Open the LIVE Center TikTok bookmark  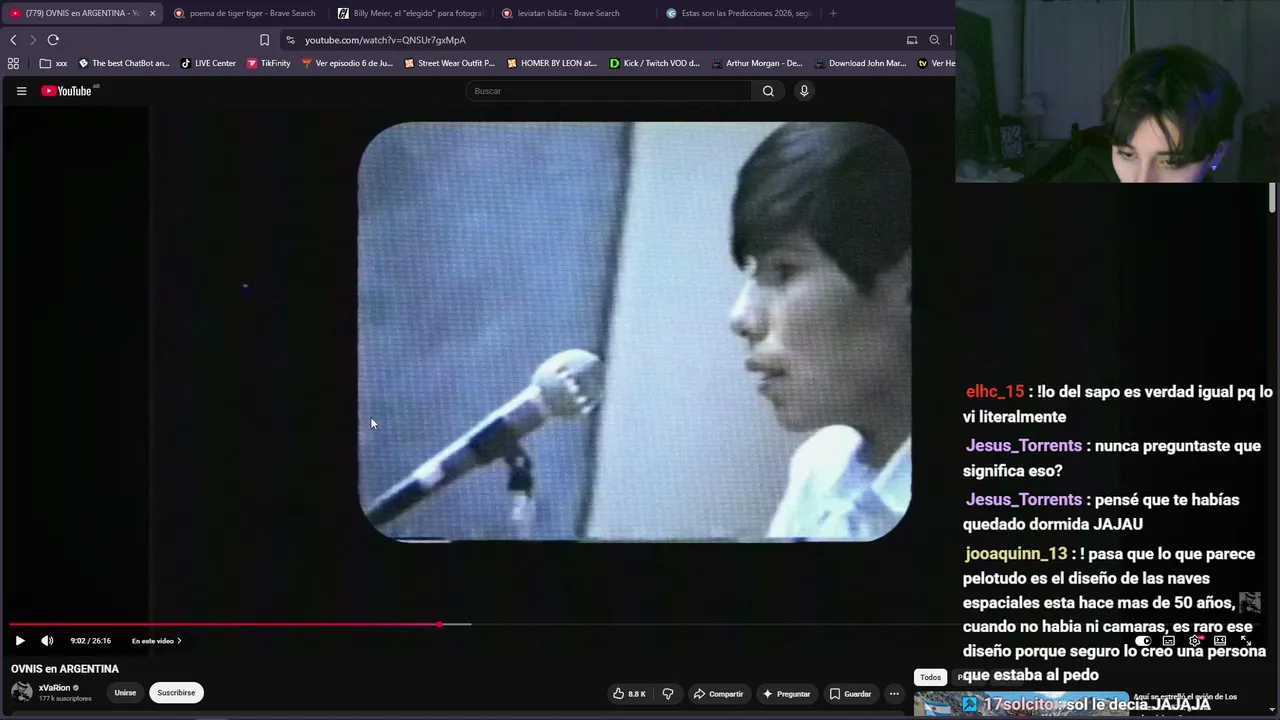(x=208, y=63)
